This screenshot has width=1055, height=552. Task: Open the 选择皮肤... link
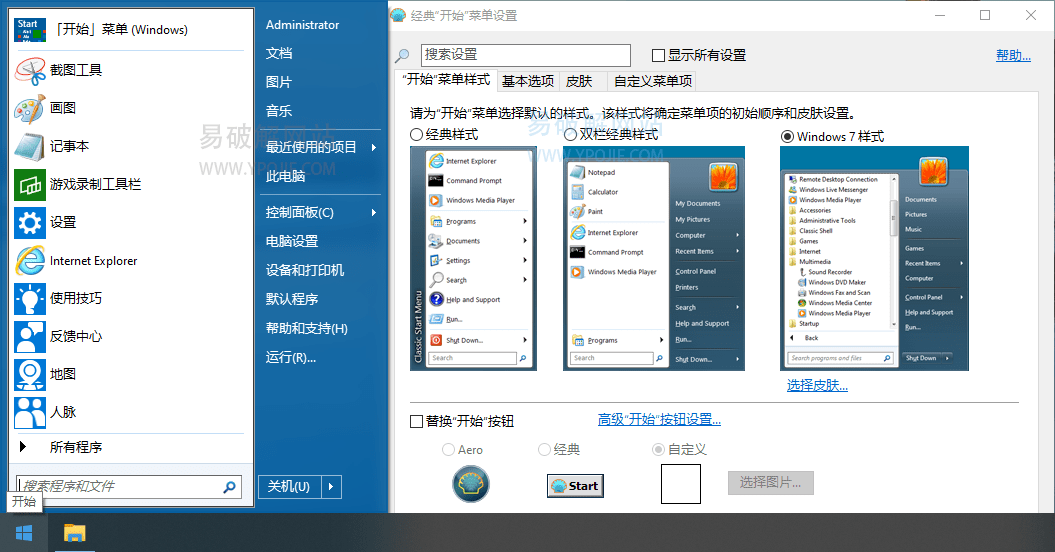click(x=817, y=386)
